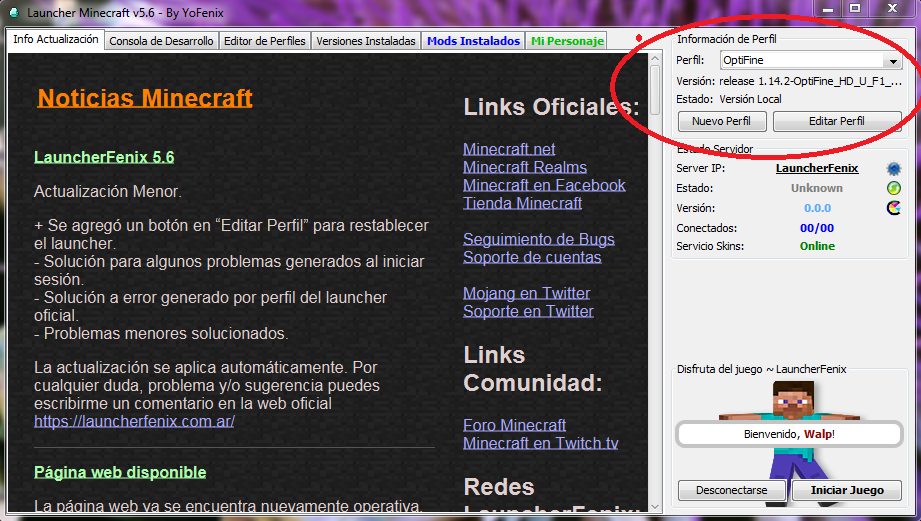Open the Minecraft en Facebook link
Viewport: 921px width, 521px height.
pyautogui.click(x=544, y=185)
